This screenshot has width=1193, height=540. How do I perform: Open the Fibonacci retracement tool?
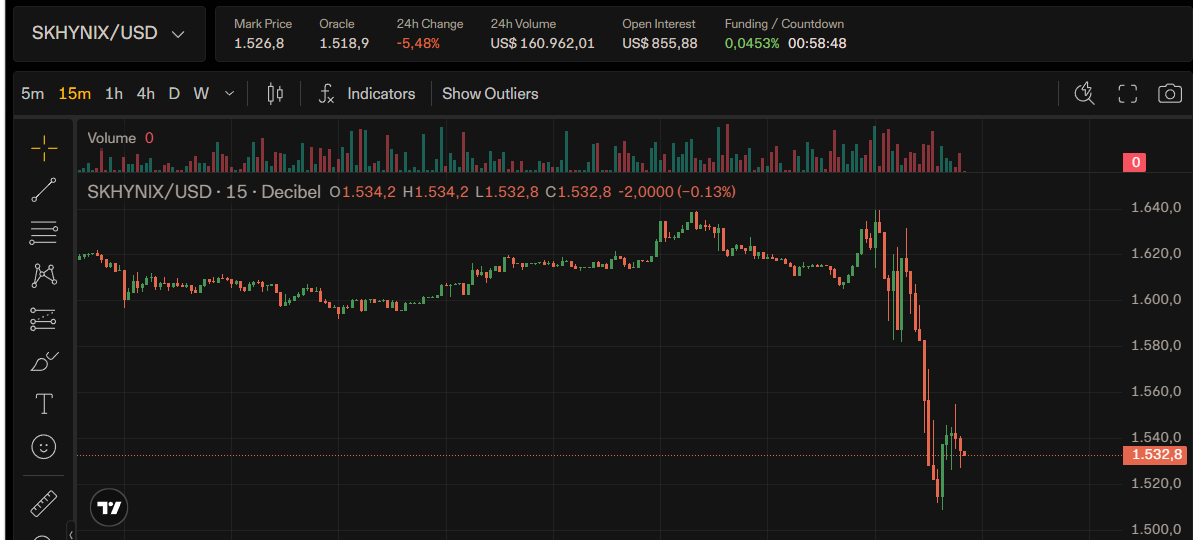coord(44,233)
